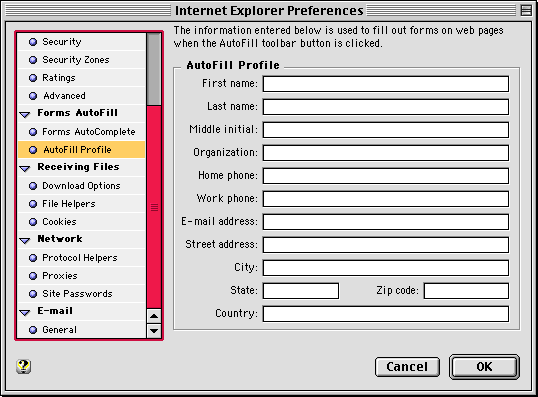Viewport: 538px width, 397px height.
Task: Select File Helpers in sidebar
Action: 82,204
